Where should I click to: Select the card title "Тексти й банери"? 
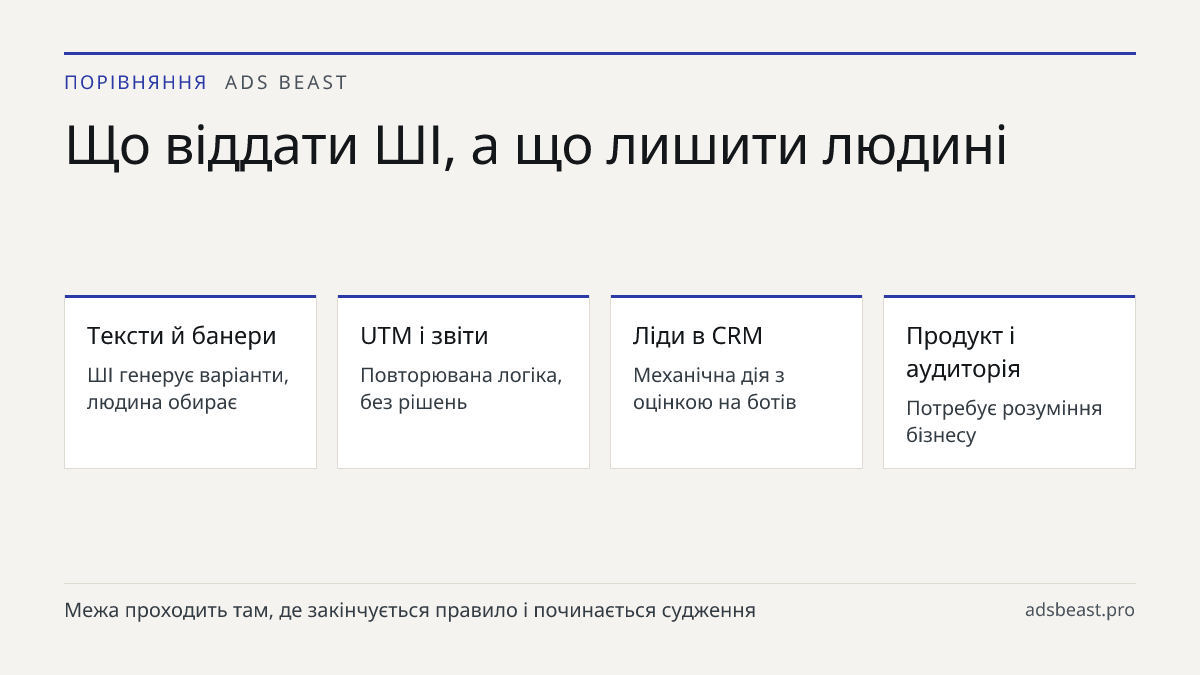click(x=182, y=336)
